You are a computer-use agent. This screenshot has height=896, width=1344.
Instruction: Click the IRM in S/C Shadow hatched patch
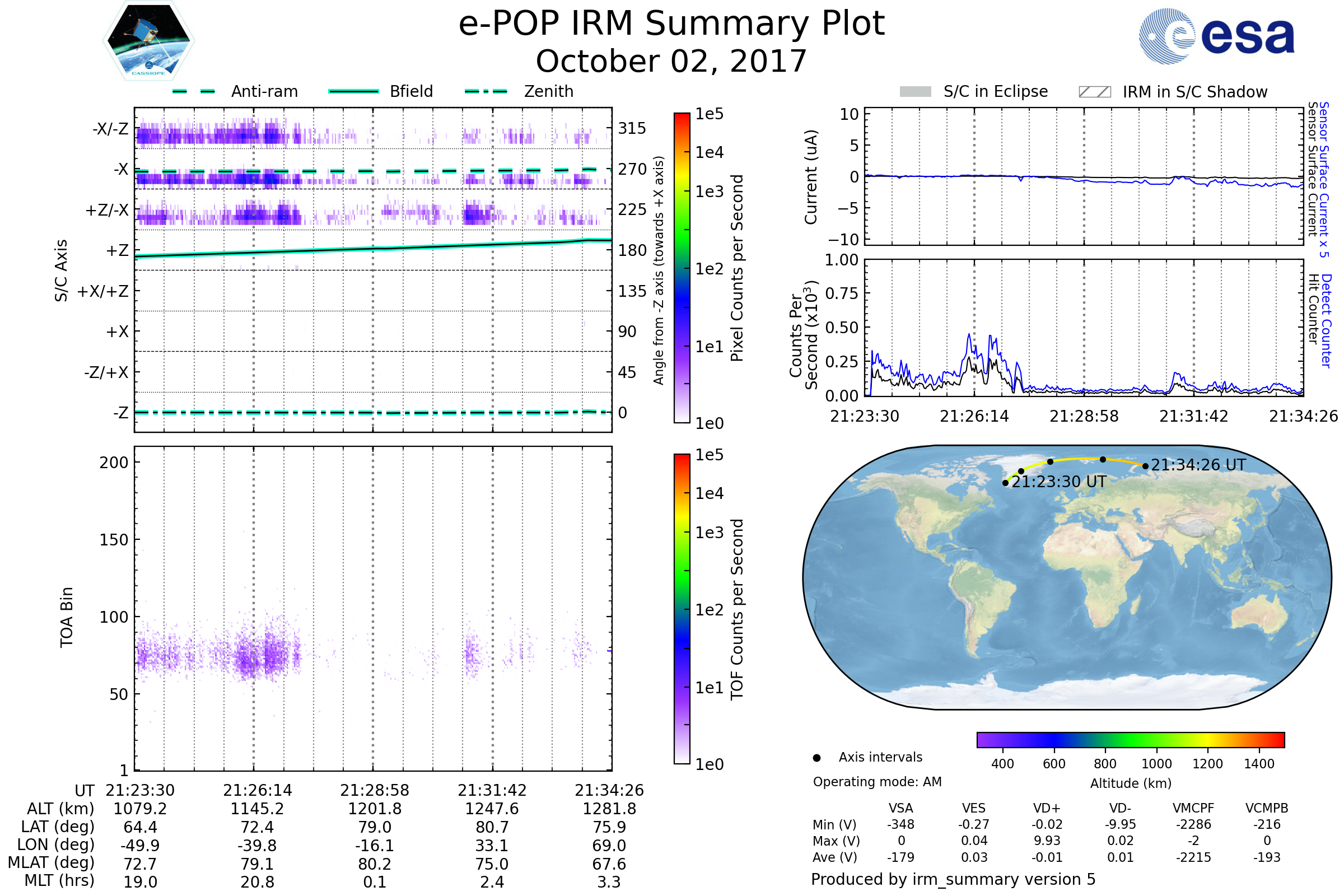pyautogui.click(x=1094, y=92)
